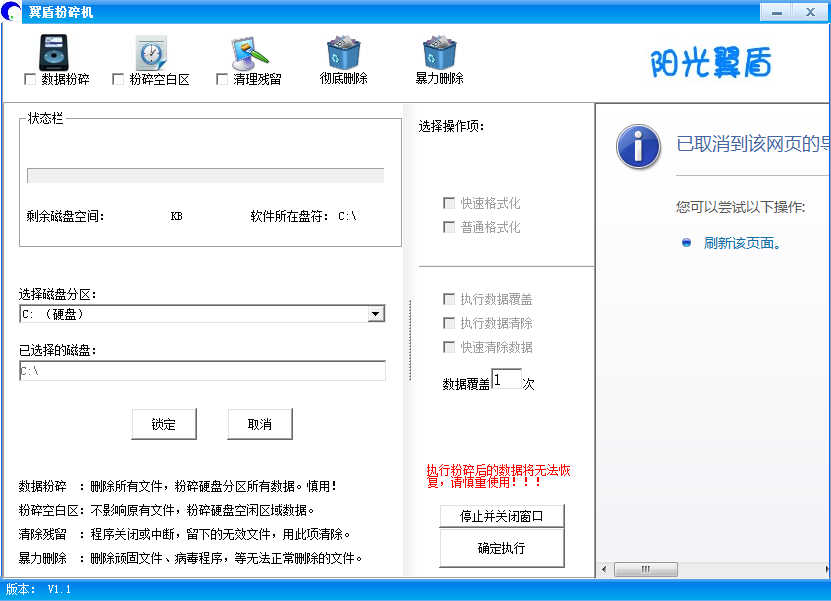Click 停止并关闭窗口 button
Viewport: 831px width, 601px height.
(502, 516)
